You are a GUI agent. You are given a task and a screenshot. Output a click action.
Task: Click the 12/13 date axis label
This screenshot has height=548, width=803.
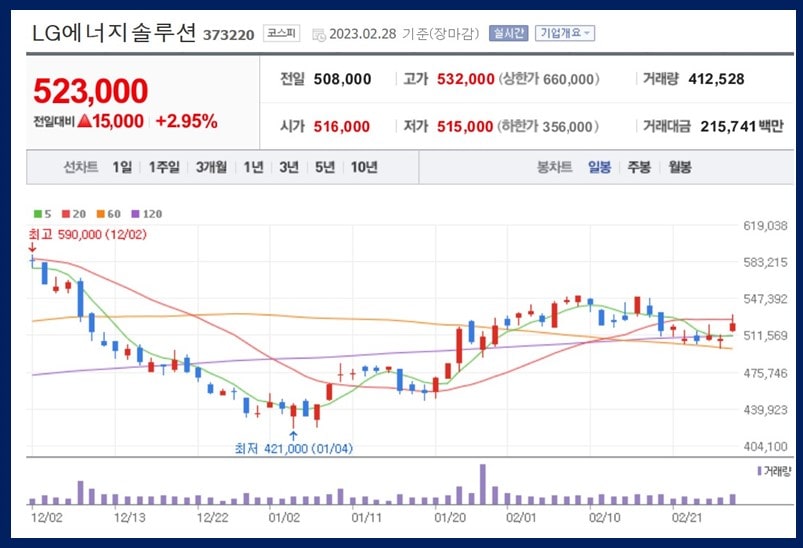click(x=129, y=518)
